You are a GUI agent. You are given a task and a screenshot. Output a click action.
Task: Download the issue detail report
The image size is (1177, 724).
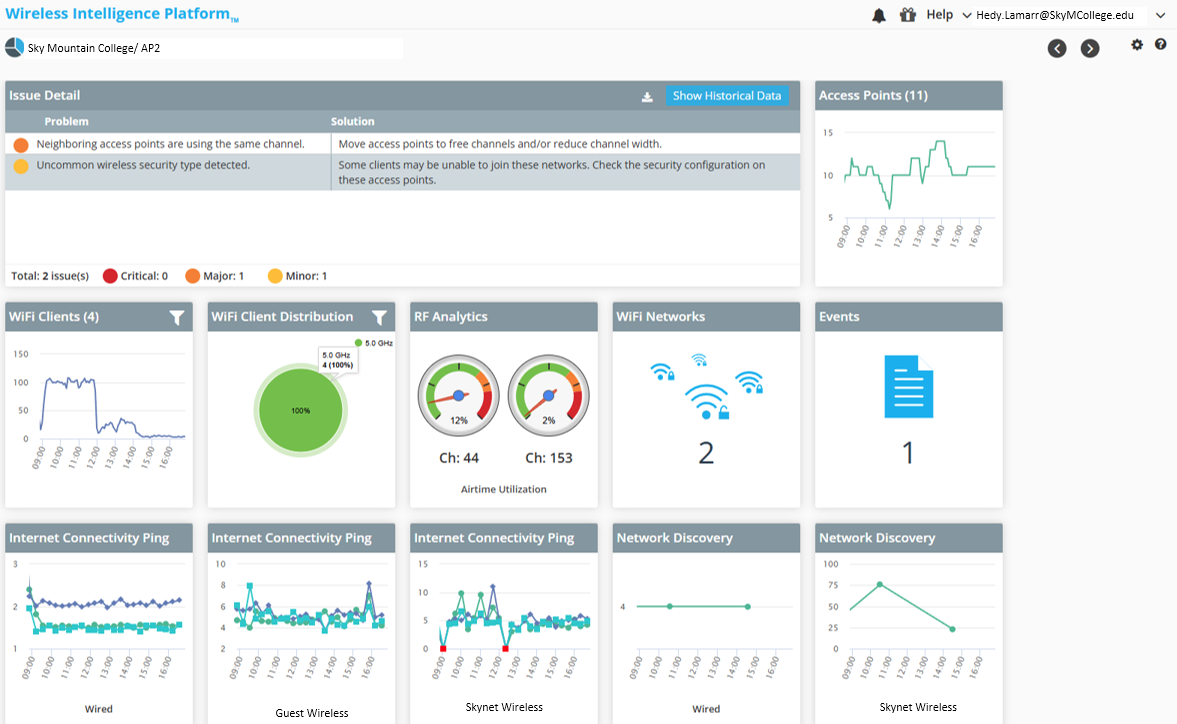647,97
